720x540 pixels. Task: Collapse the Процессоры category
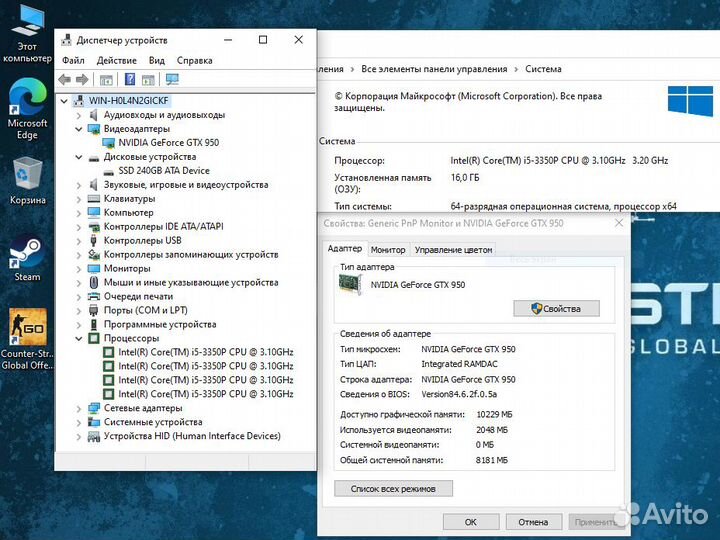79,338
